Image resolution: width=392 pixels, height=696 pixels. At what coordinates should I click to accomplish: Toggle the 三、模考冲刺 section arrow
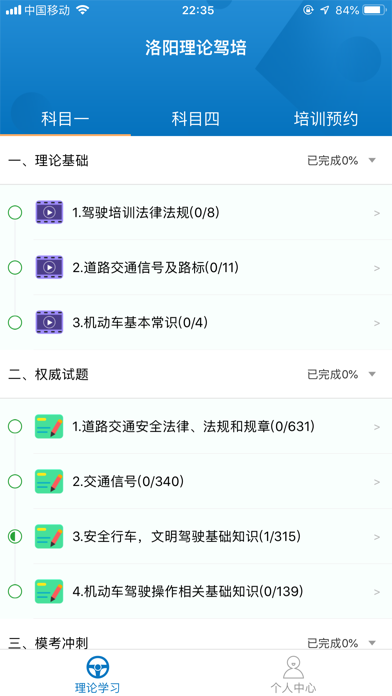(x=372, y=643)
